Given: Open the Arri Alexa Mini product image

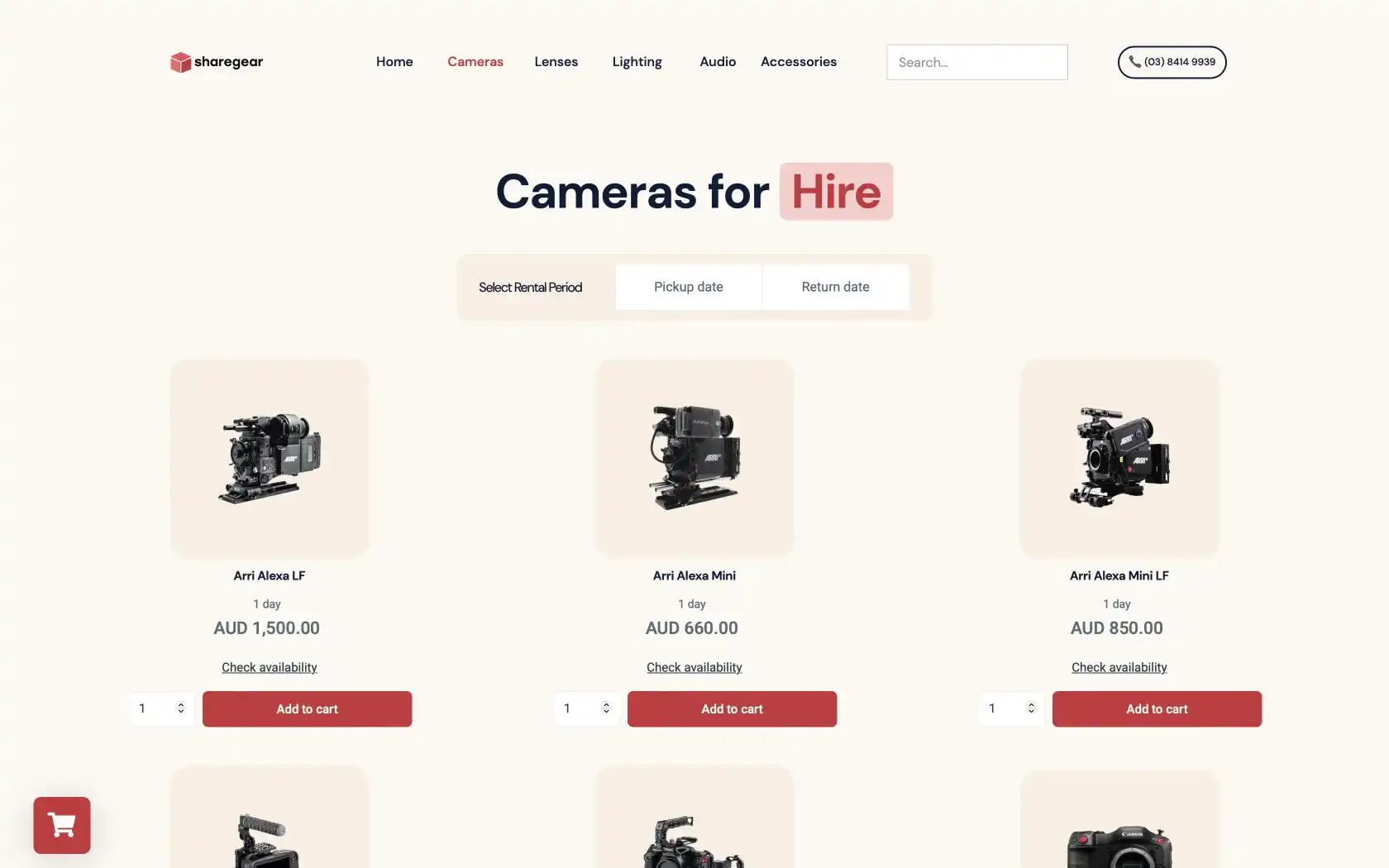Looking at the screenshot, I should (x=694, y=458).
